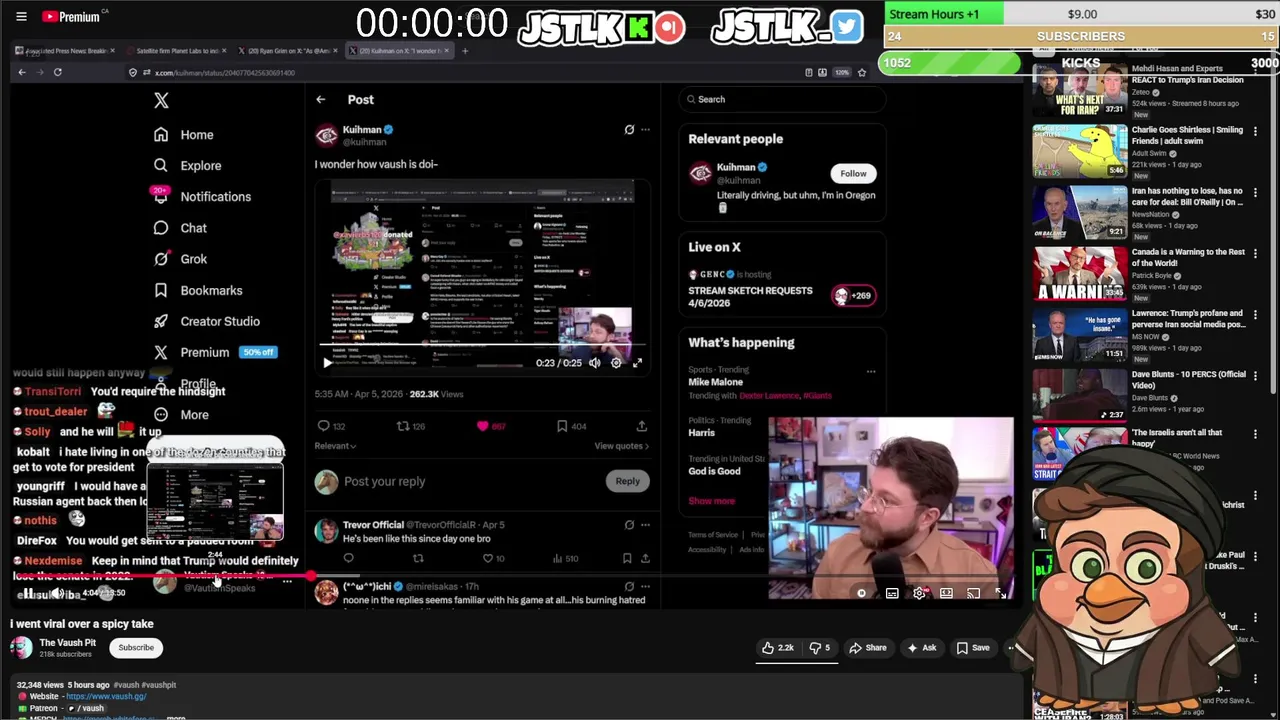Click the '218k subscribers' count text
The height and width of the screenshot is (720, 1280).
66,654
